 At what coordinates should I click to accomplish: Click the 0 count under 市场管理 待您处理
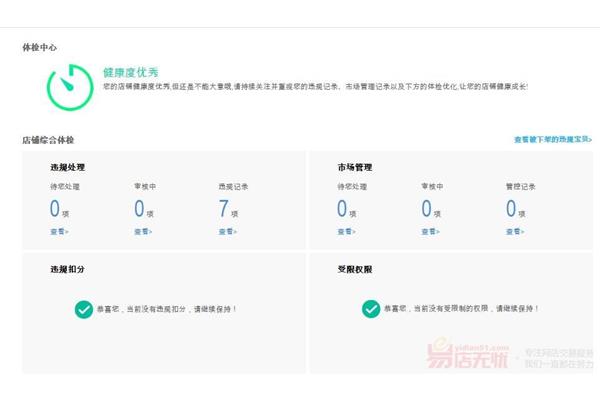342,209
